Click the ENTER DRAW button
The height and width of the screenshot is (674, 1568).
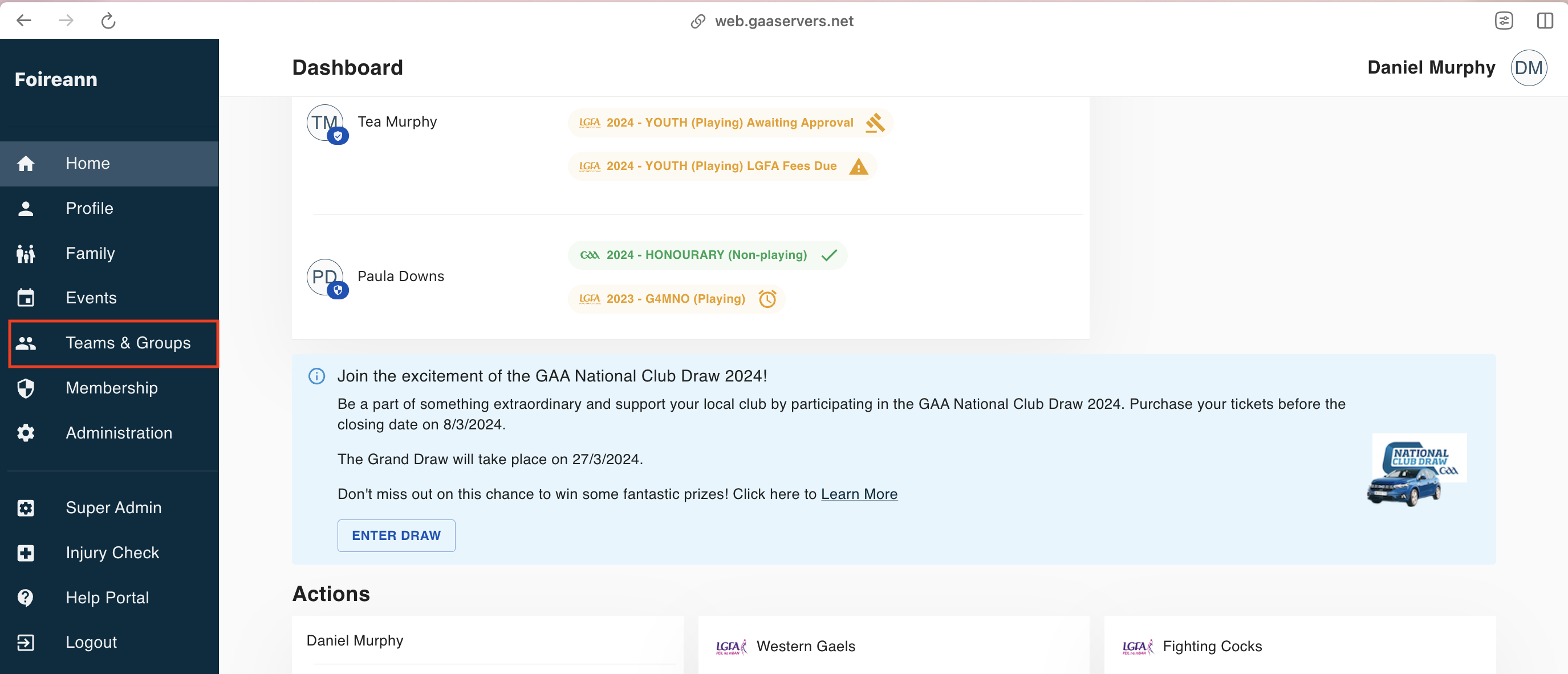(396, 536)
